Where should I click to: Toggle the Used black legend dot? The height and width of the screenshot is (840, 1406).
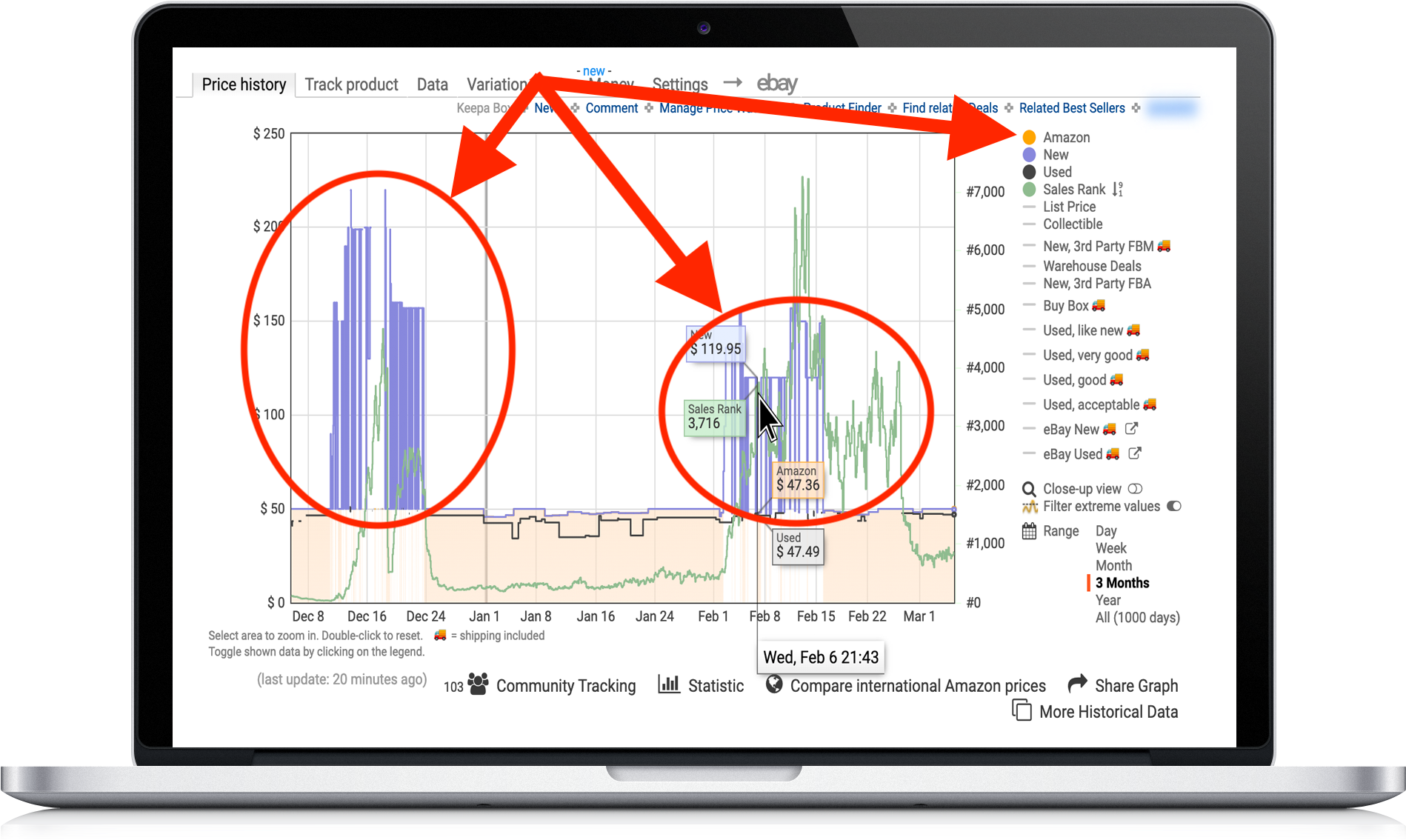[x=1029, y=172]
